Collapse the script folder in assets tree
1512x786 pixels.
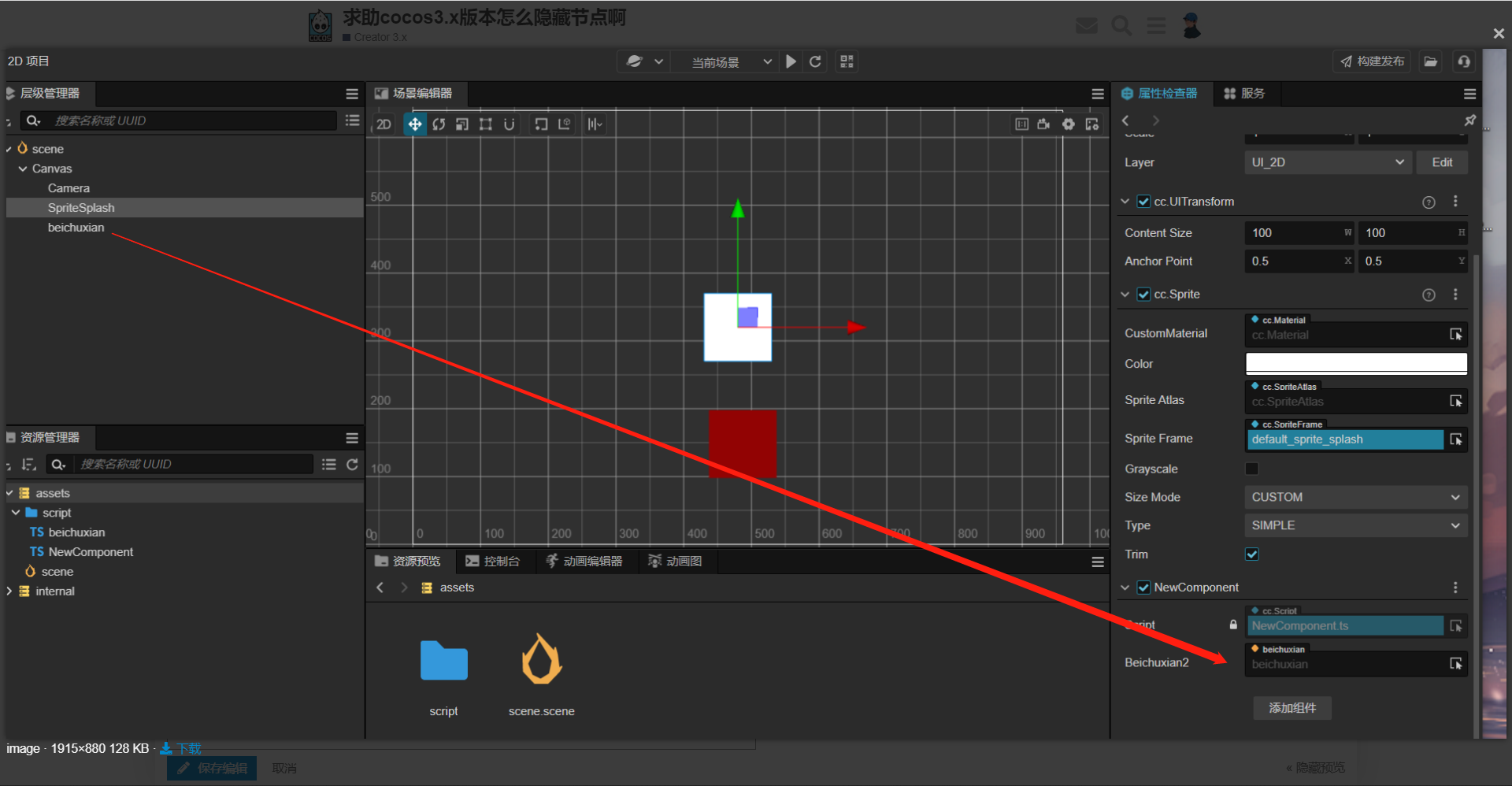coord(16,513)
